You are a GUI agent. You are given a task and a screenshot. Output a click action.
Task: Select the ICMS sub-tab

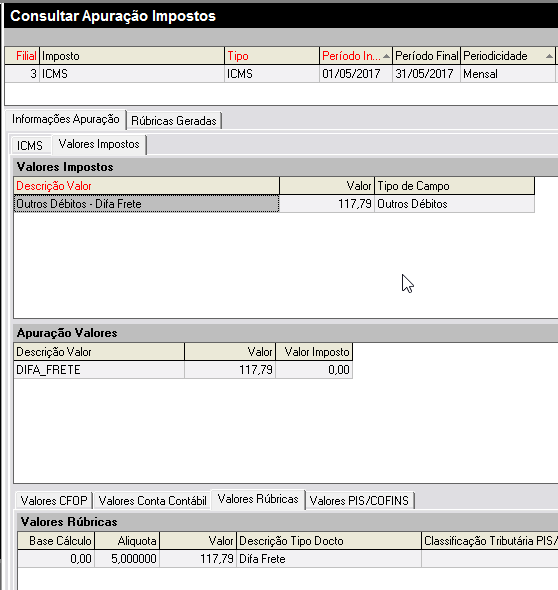pos(30,145)
